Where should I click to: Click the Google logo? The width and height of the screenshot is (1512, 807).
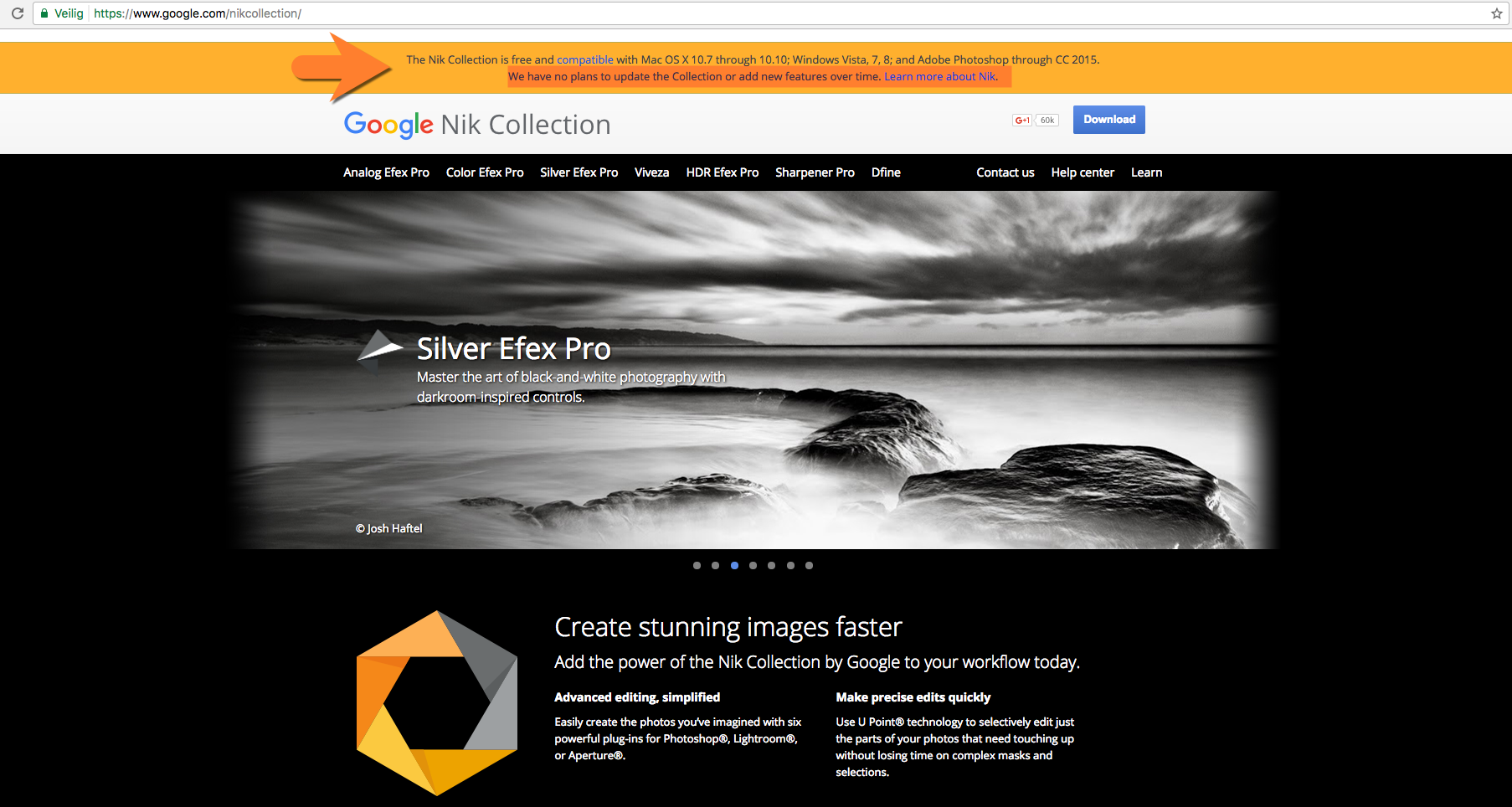[388, 125]
